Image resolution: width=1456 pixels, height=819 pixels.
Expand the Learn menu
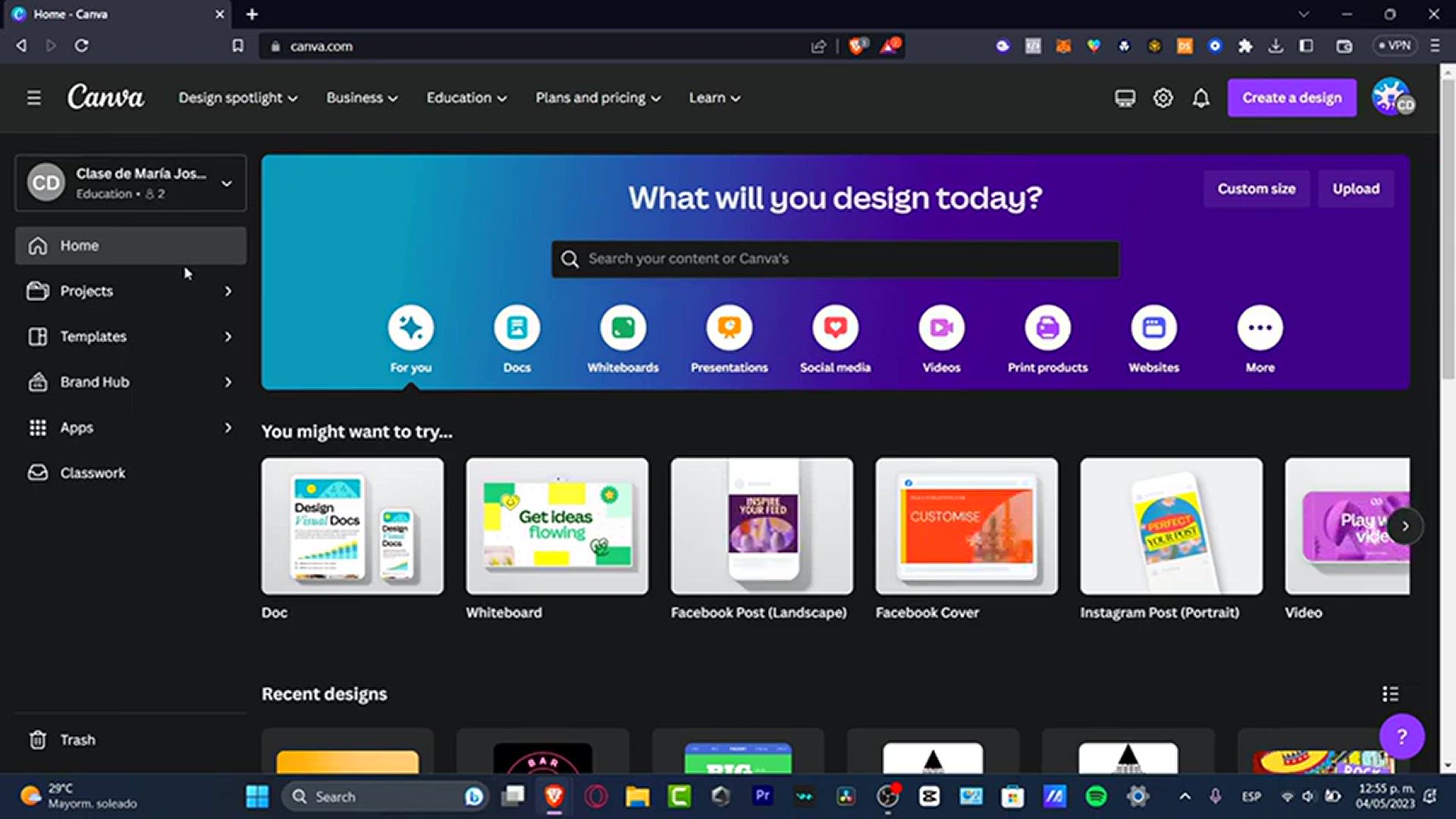714,98
